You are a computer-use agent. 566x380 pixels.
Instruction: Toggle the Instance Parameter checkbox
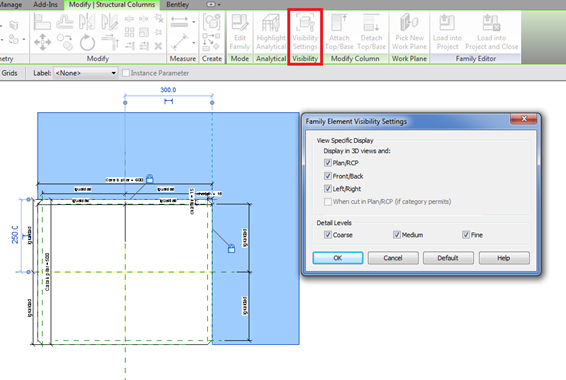pos(126,73)
